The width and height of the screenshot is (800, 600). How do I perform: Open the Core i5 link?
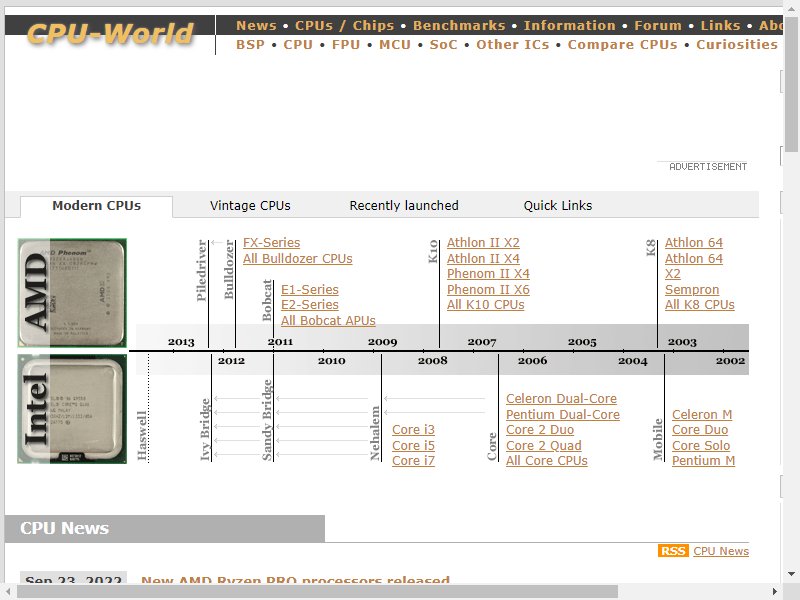click(413, 446)
